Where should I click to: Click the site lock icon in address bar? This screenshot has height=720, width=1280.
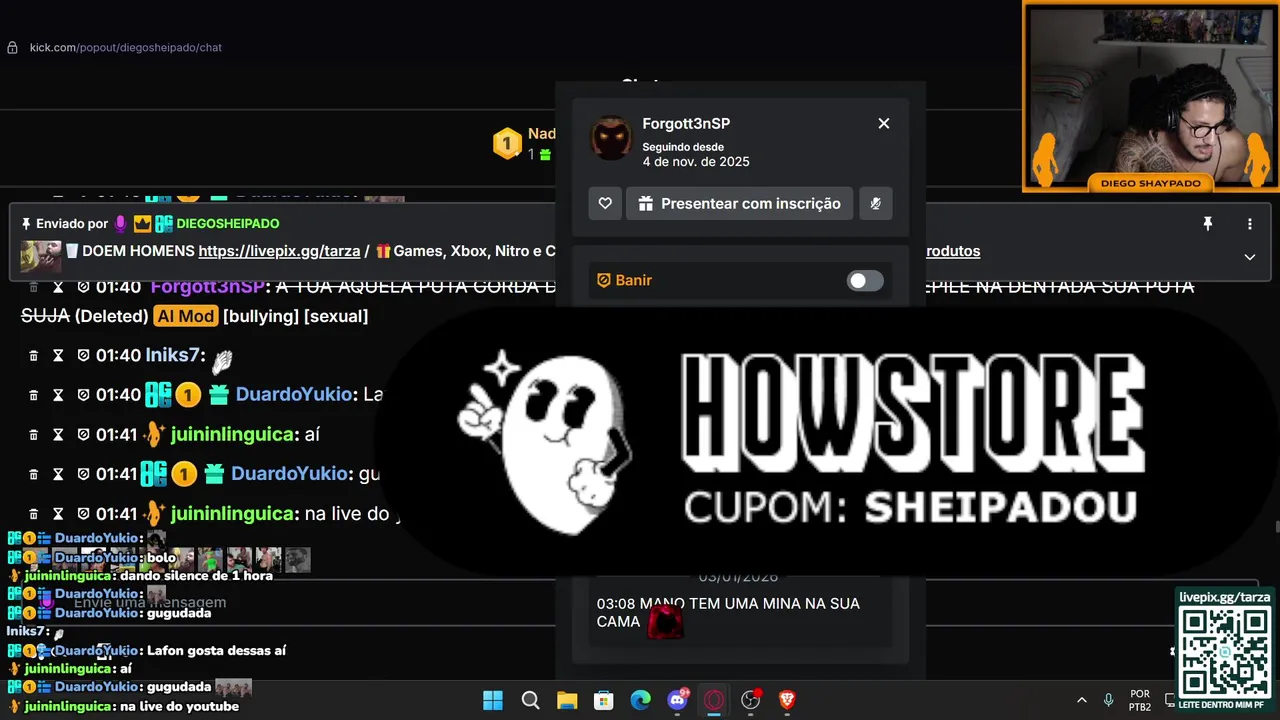(x=12, y=47)
